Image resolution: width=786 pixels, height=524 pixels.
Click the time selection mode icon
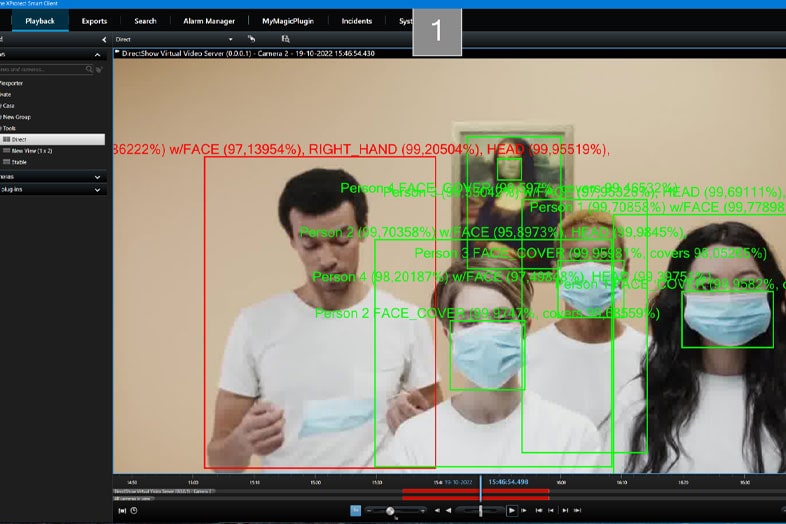[x=122, y=510]
